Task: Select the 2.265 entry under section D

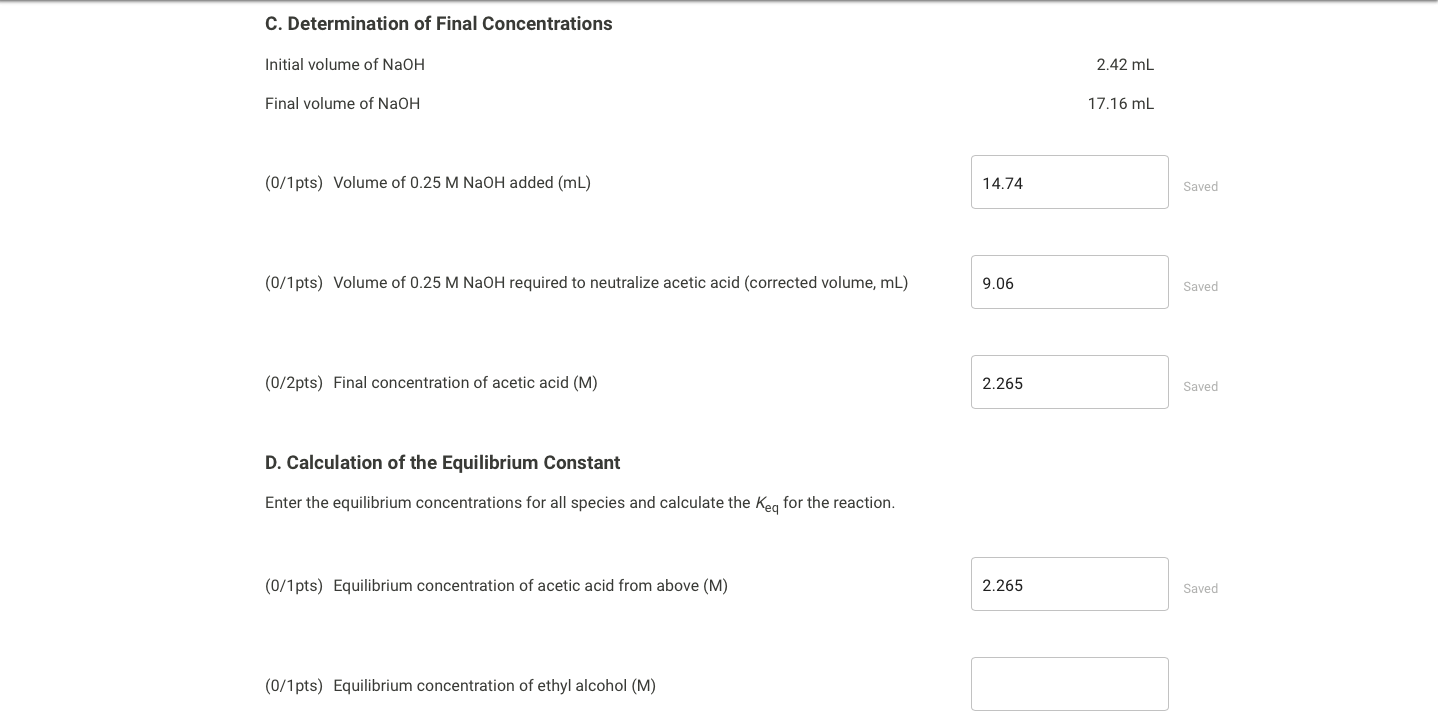Action: point(1002,585)
